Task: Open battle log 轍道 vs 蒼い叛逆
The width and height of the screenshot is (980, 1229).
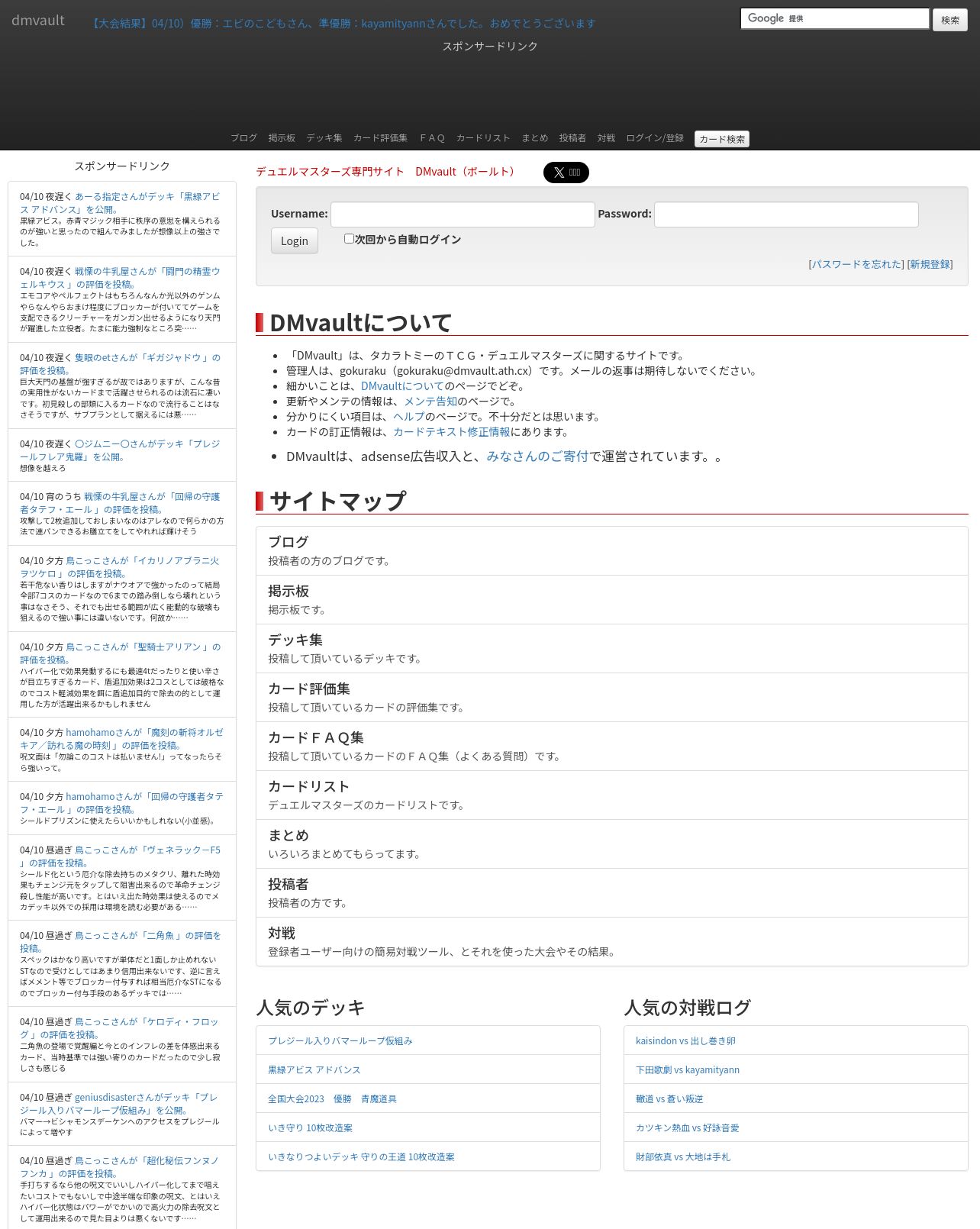Action: (x=669, y=1099)
